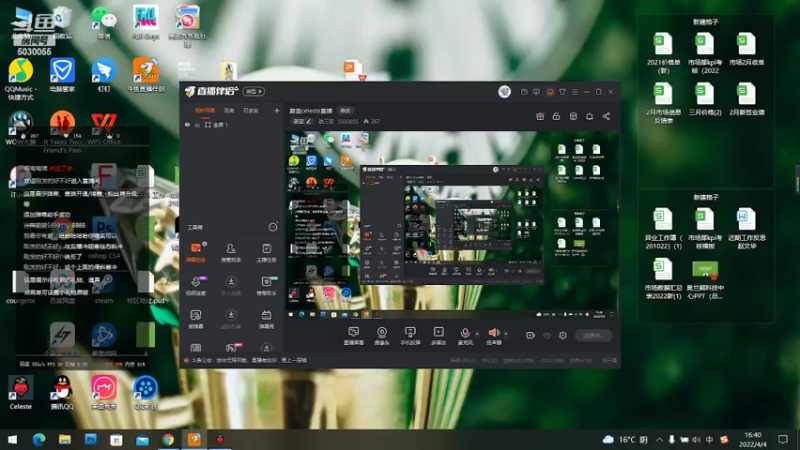Open the QQMusic desktop shortcut

click(20, 79)
